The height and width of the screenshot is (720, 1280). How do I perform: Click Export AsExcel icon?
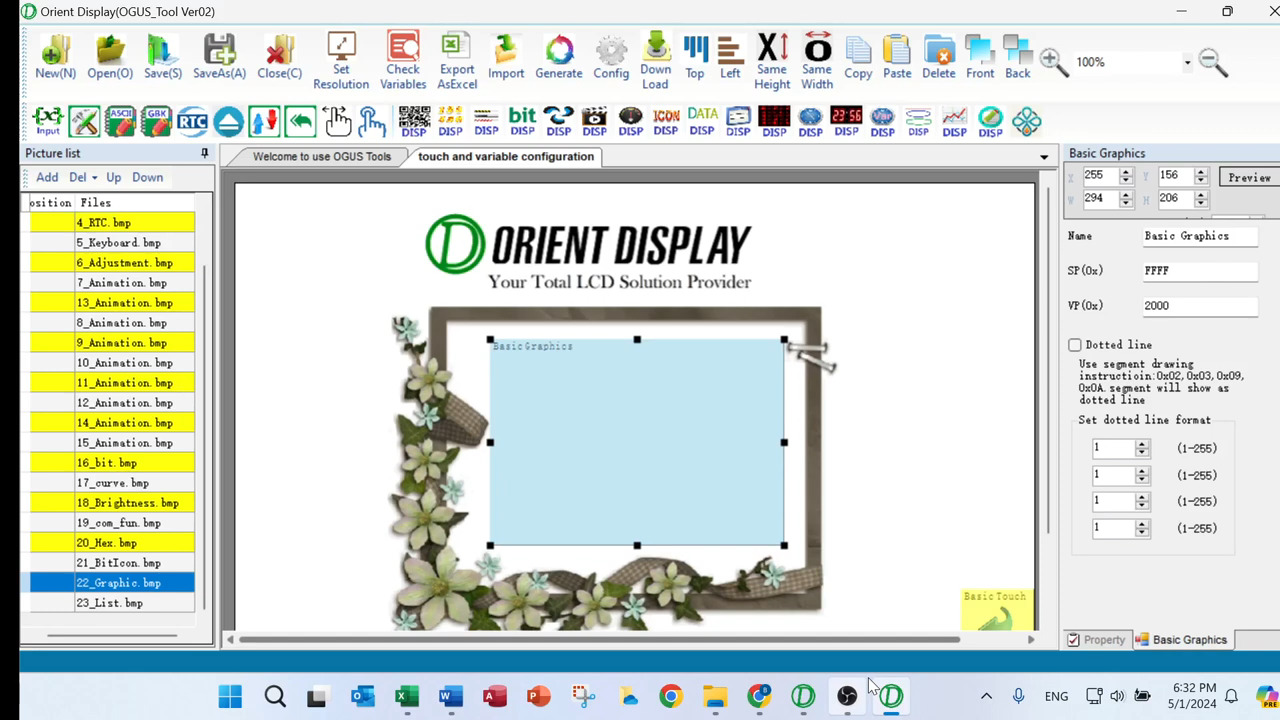tap(457, 61)
